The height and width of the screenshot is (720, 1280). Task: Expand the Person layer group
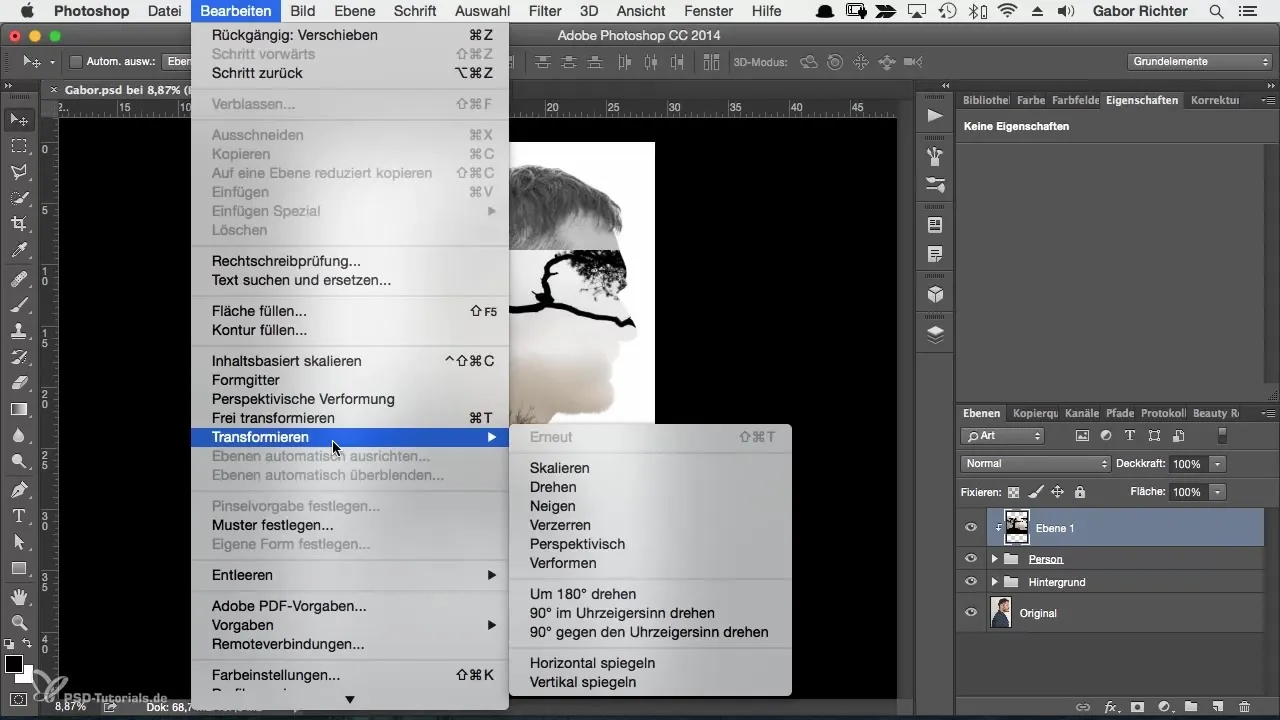click(994, 559)
